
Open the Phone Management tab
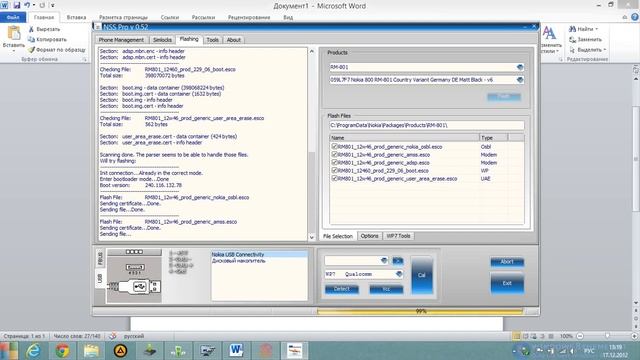click(121, 40)
